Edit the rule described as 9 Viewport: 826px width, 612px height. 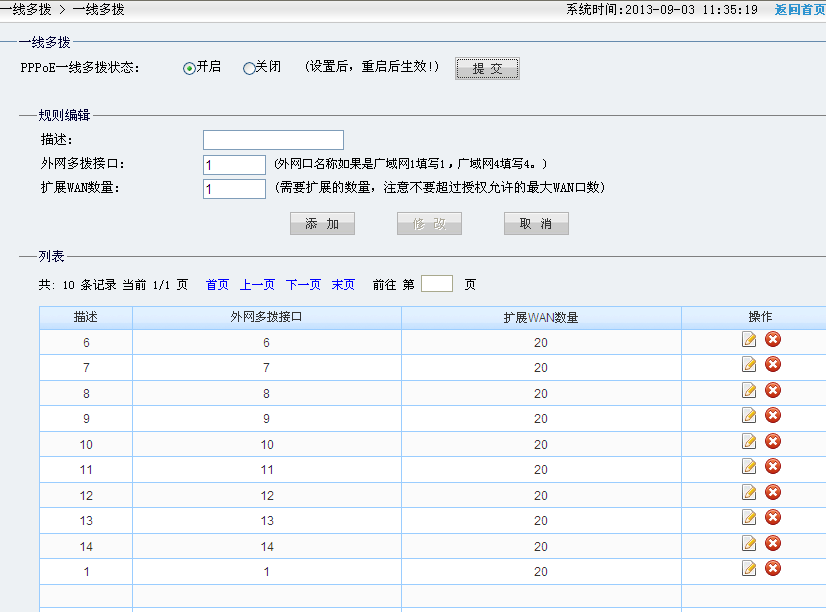tap(749, 416)
